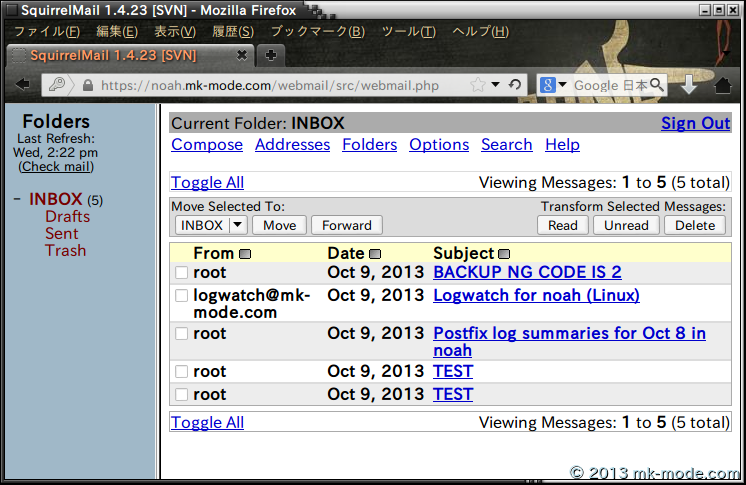Go to browser home page icon

tap(723, 85)
